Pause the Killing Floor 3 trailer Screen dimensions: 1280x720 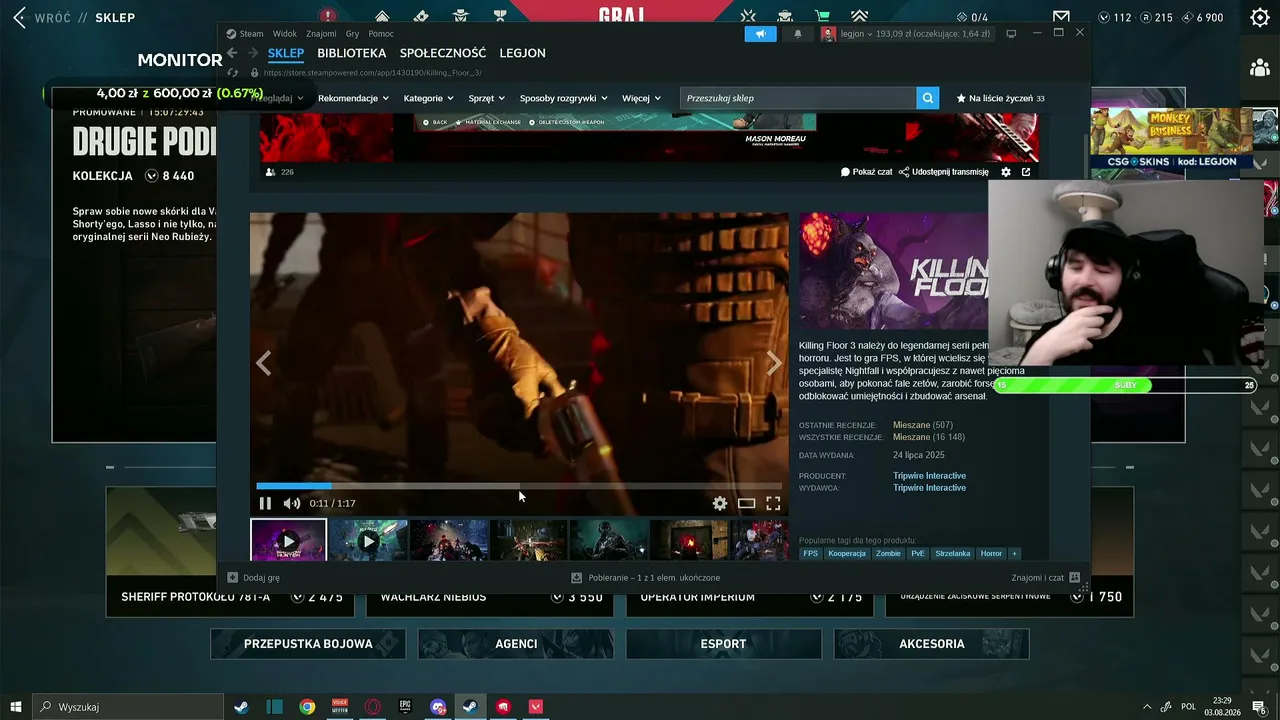[x=265, y=504]
